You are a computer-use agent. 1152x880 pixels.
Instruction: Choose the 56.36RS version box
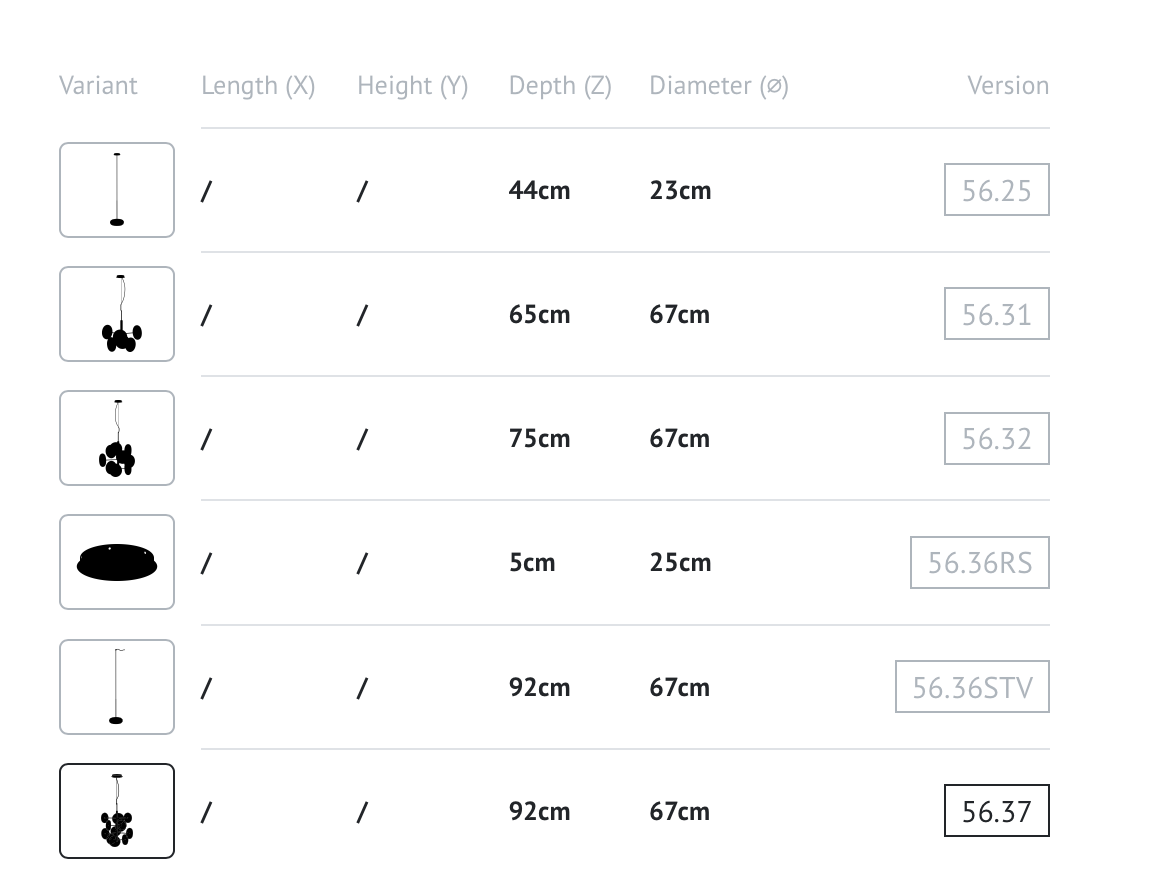(x=980, y=563)
